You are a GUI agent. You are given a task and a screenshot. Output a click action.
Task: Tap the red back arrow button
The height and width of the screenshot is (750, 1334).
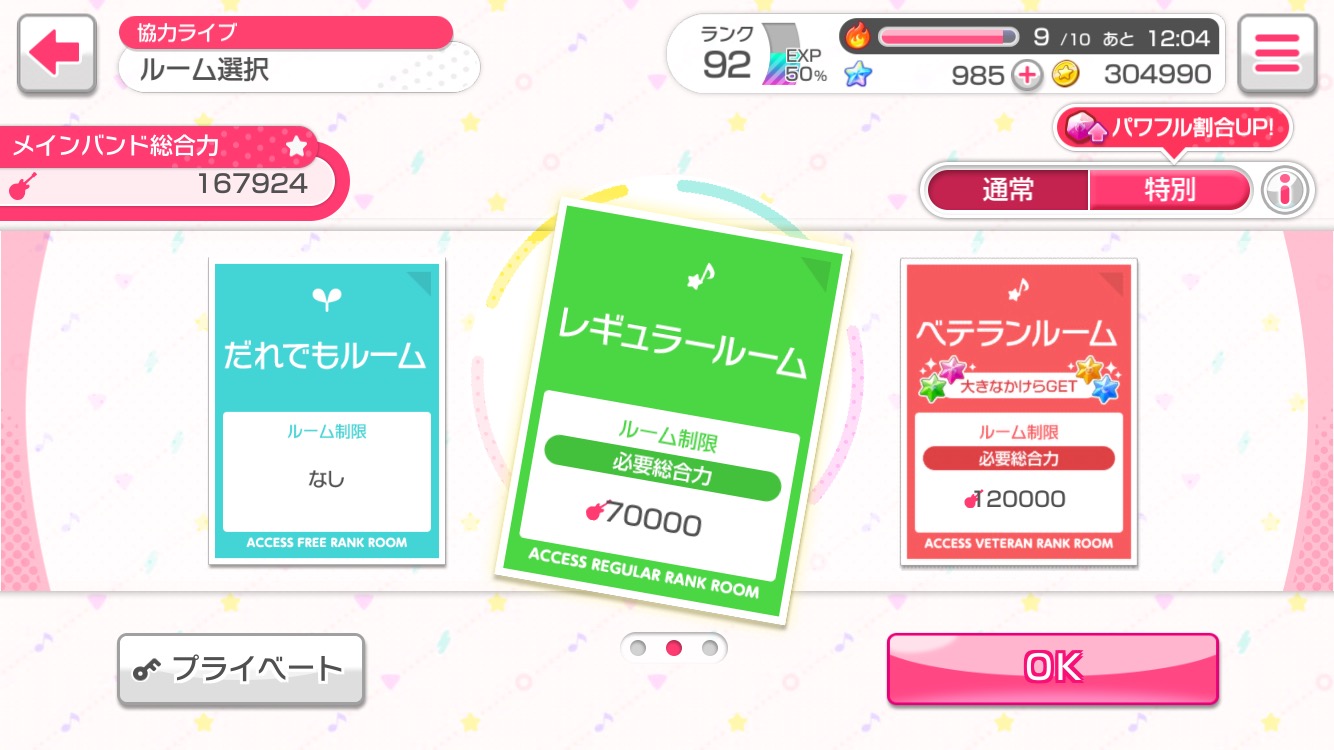56,54
